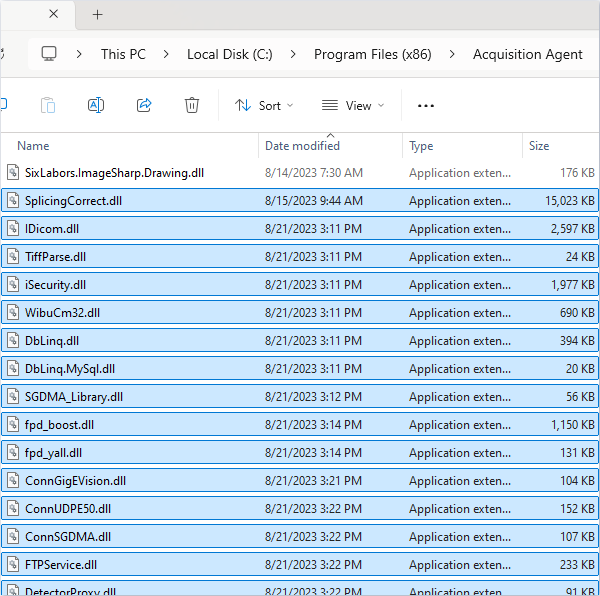This screenshot has height=596, width=600.
Task: Click the SplicingCorrect.dll file icon
Action: 13,201
